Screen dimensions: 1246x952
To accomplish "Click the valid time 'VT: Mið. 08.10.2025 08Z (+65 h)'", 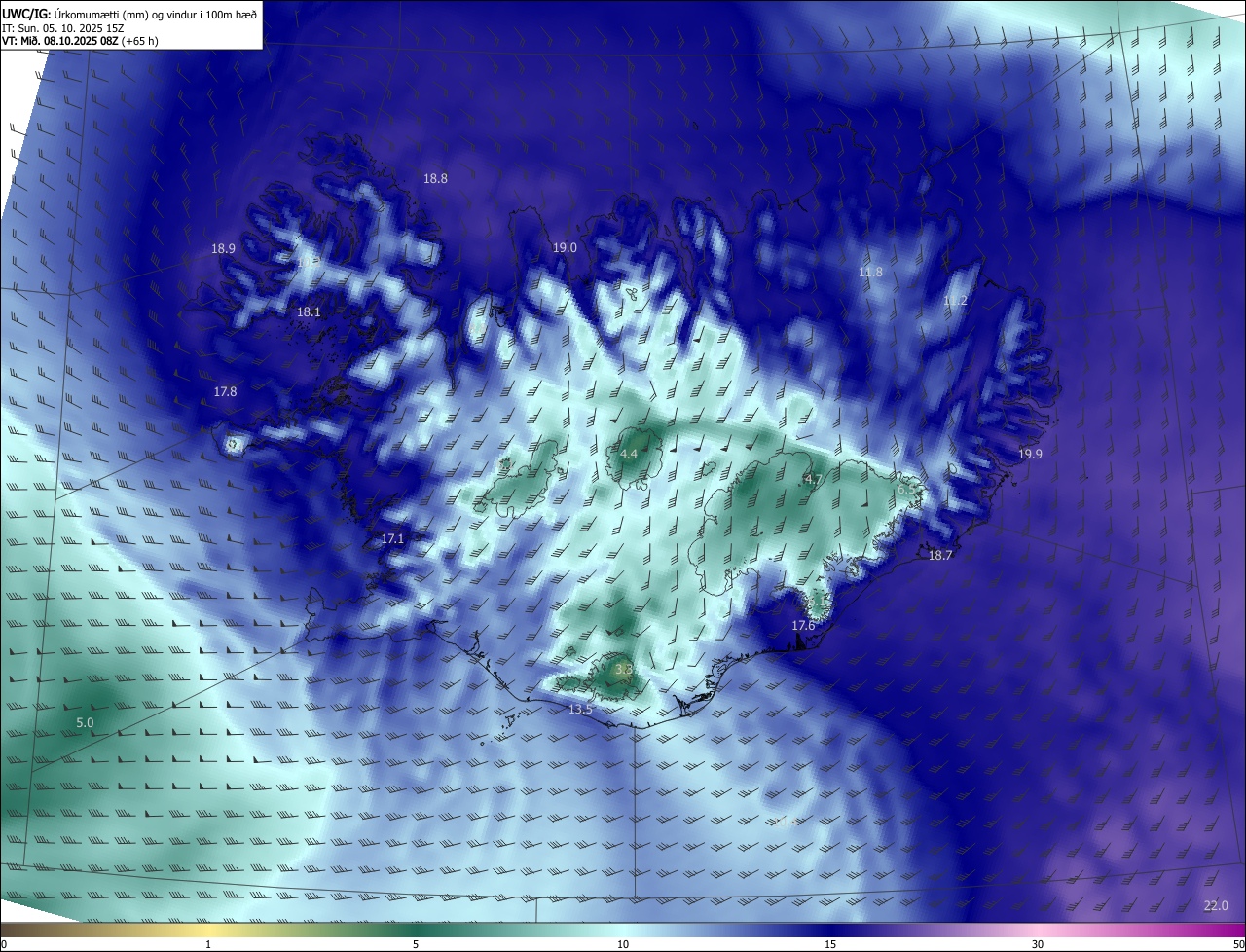I will 80,41.
